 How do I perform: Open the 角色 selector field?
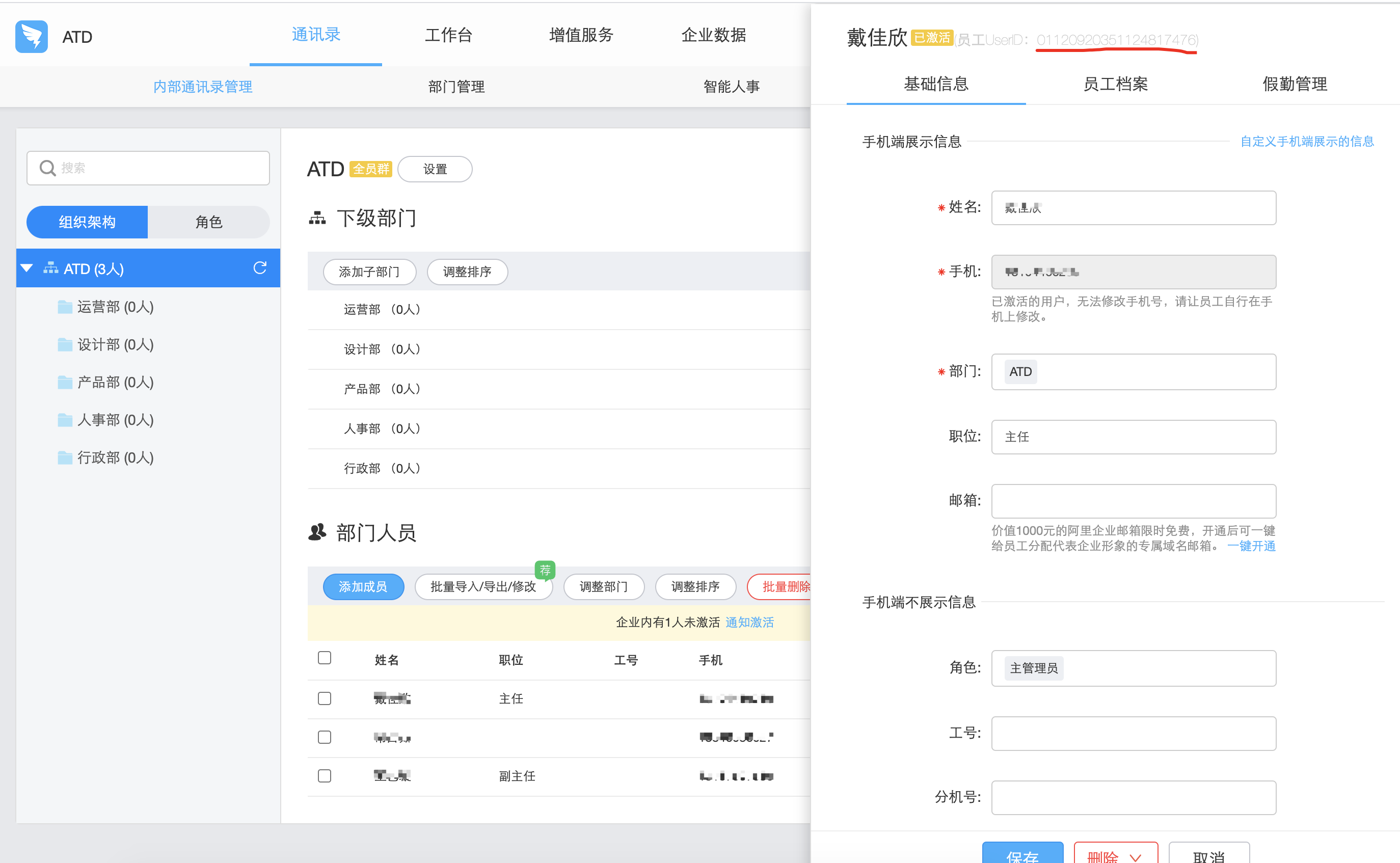pyautogui.click(x=1134, y=668)
